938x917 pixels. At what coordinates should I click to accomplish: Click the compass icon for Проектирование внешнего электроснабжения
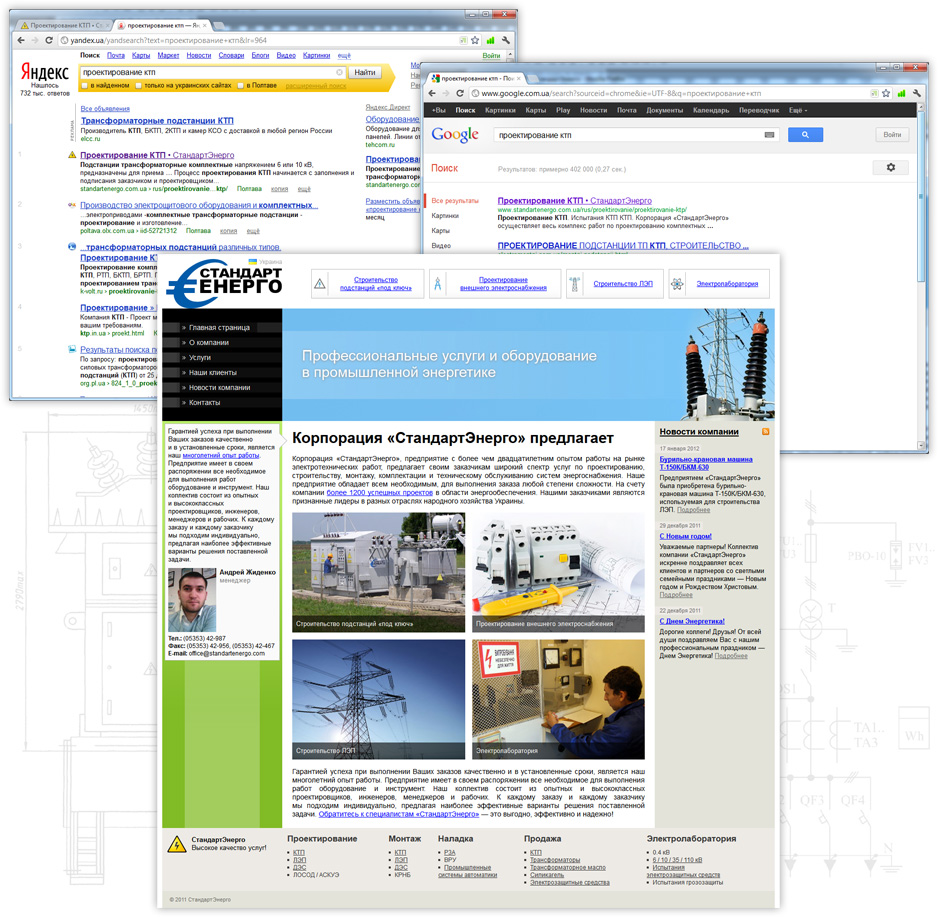pyautogui.click(x=437, y=285)
